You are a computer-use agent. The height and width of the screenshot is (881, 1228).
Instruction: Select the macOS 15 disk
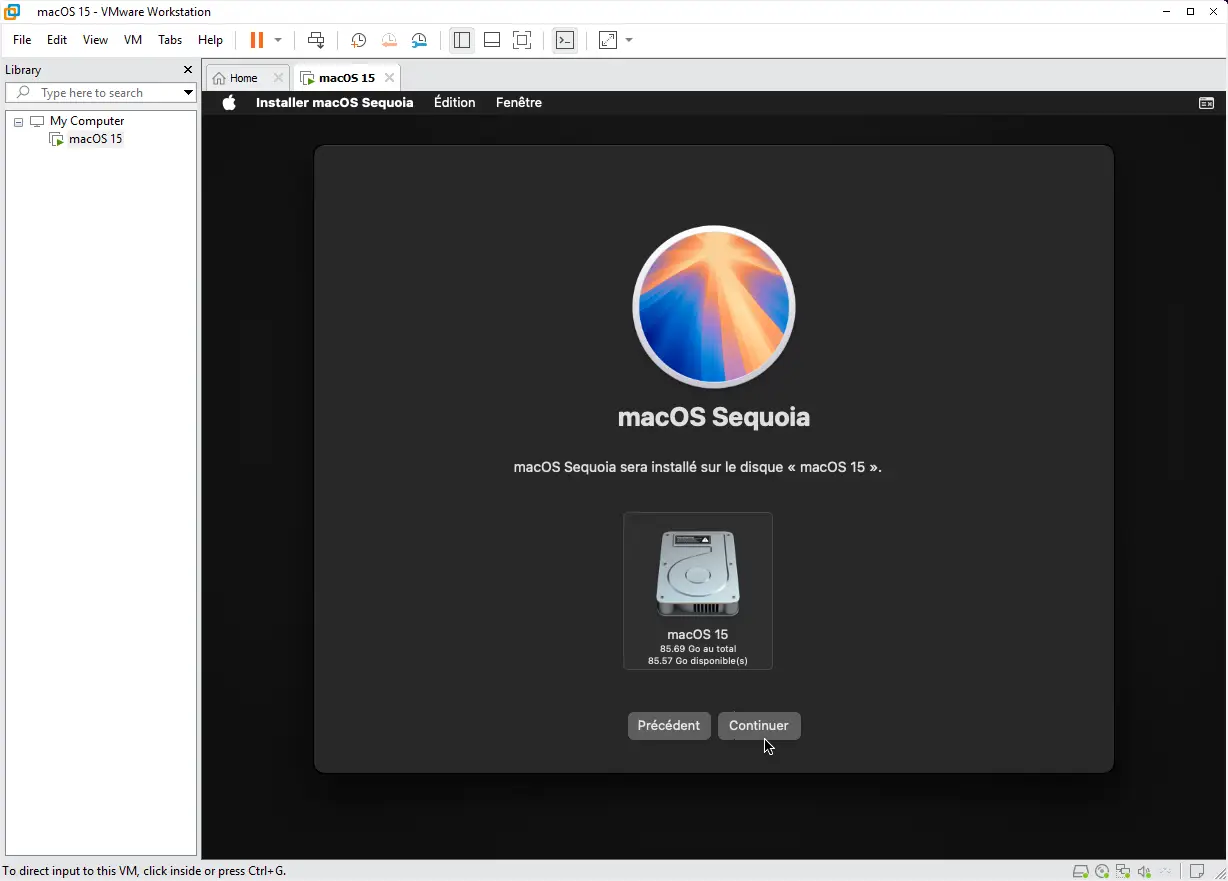pos(698,590)
